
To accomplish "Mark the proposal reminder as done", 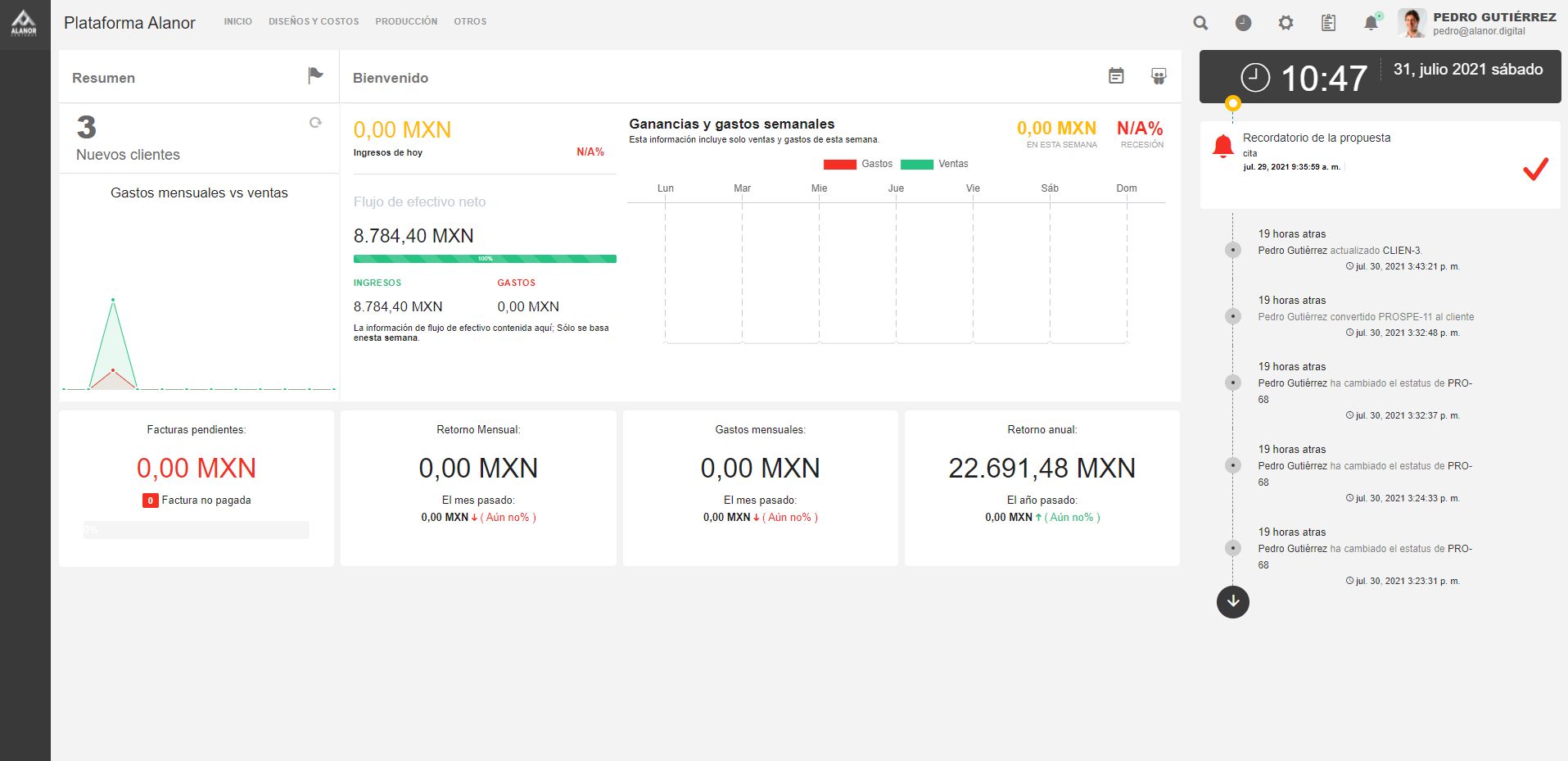I will 1535,168.
